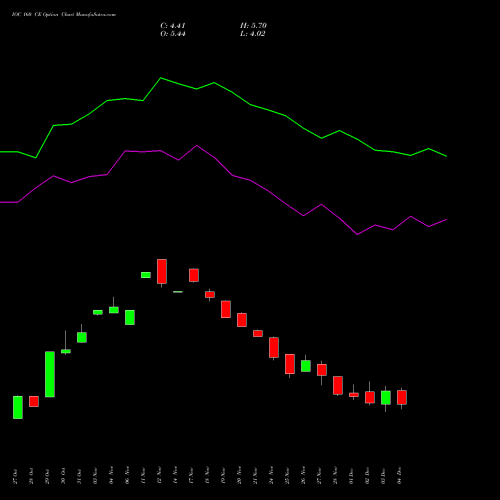Click the red candlestick for 02 Dec
The height and width of the screenshot is (500, 500).
370,397
